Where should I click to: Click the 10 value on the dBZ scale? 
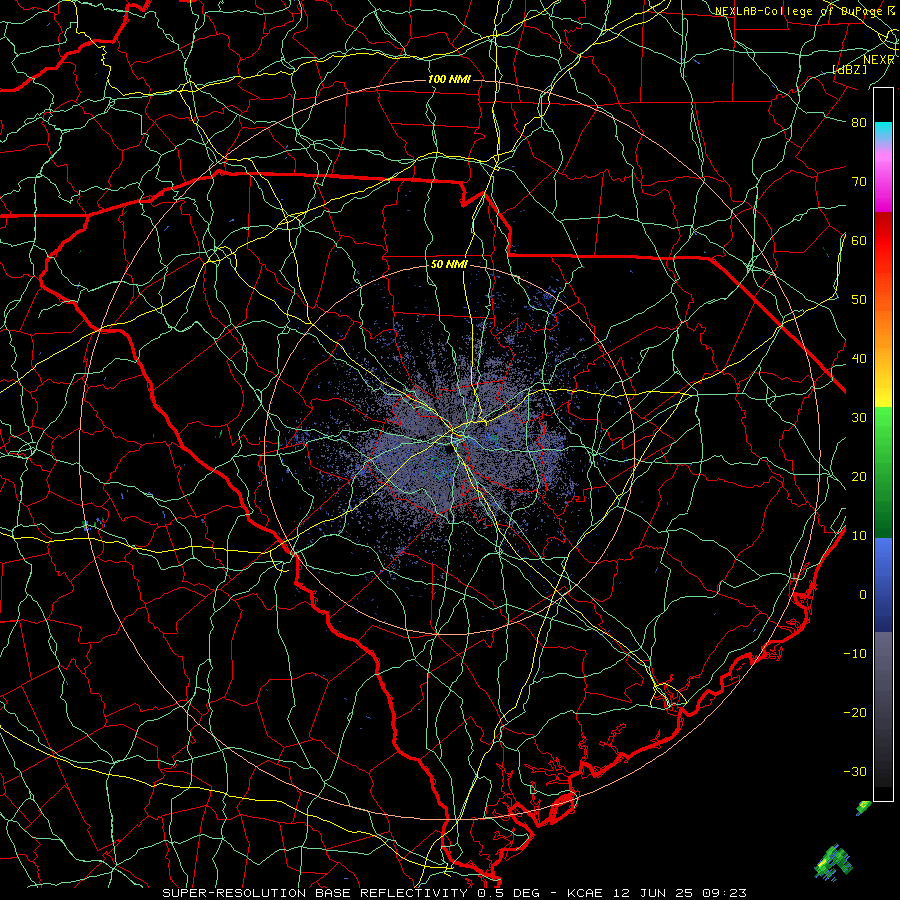(859, 536)
